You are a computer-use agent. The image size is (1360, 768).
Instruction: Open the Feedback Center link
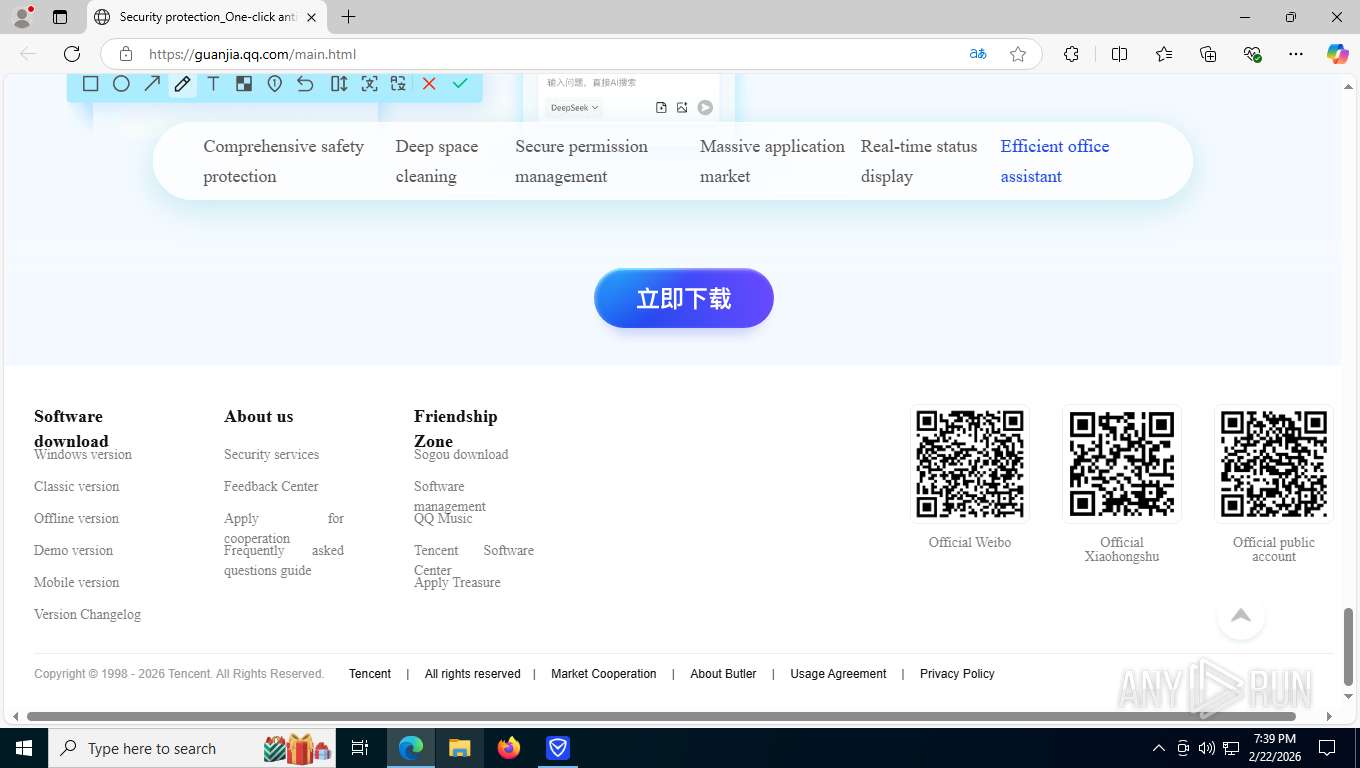[271, 486]
